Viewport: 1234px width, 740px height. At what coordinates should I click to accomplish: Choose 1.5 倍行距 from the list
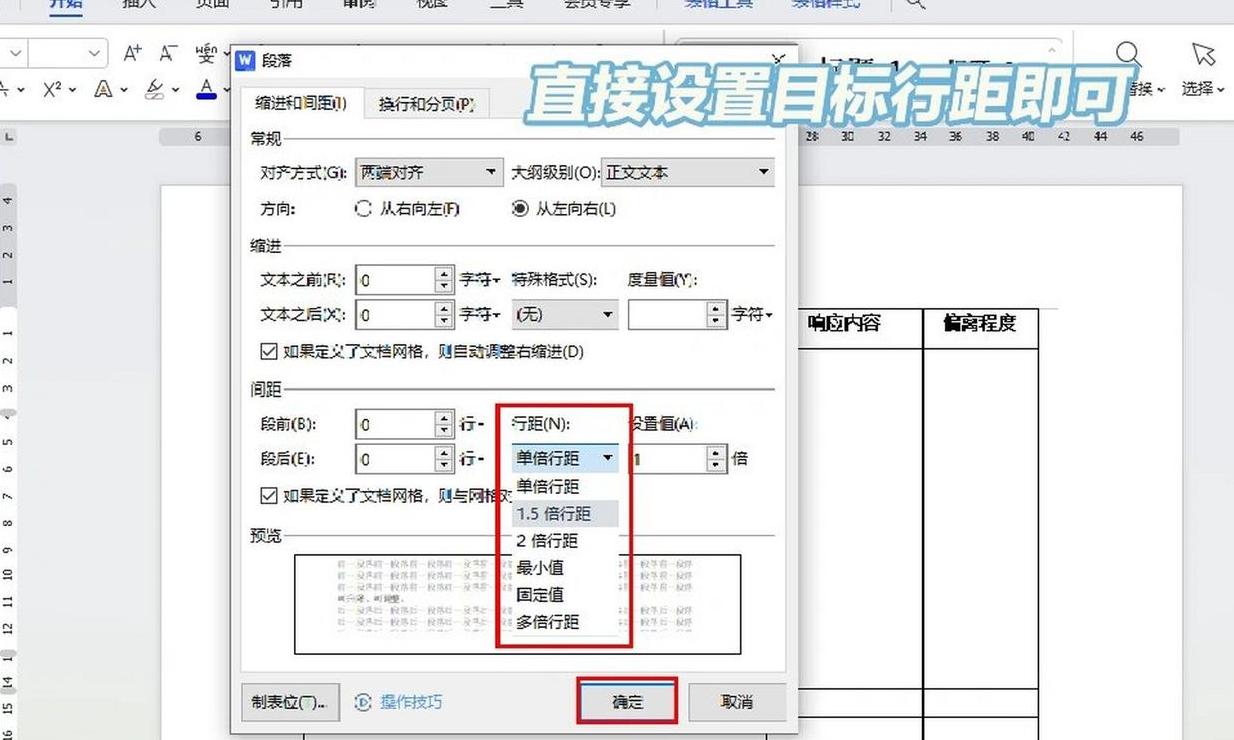click(566, 513)
